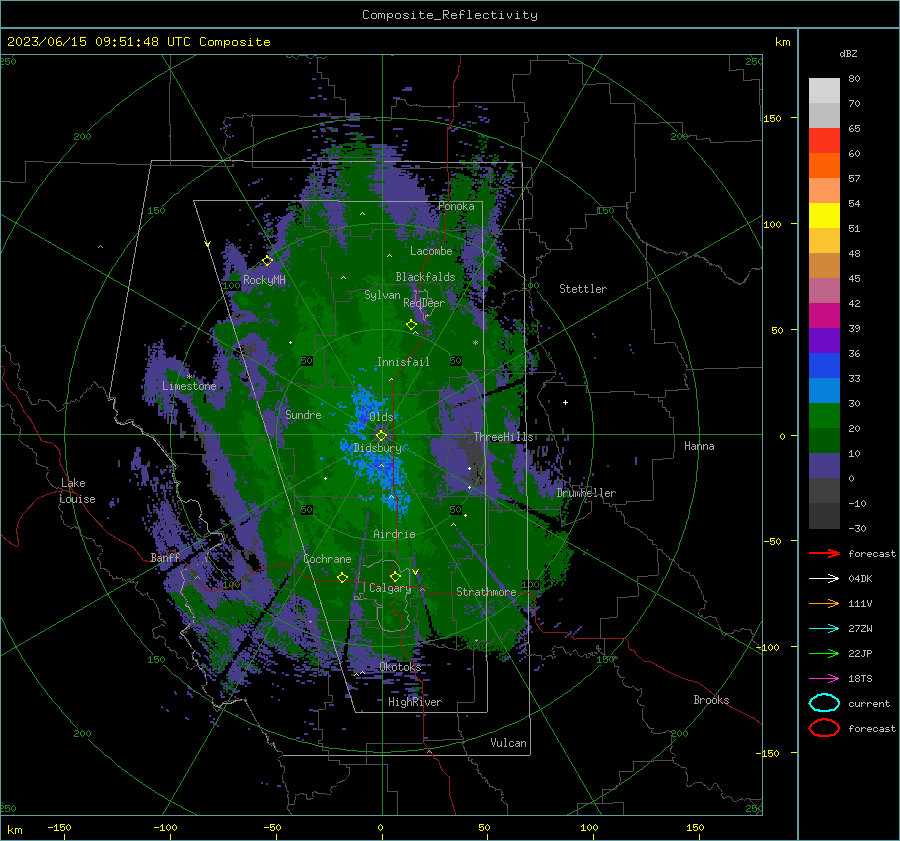Click the Lake Louise label

77,491
